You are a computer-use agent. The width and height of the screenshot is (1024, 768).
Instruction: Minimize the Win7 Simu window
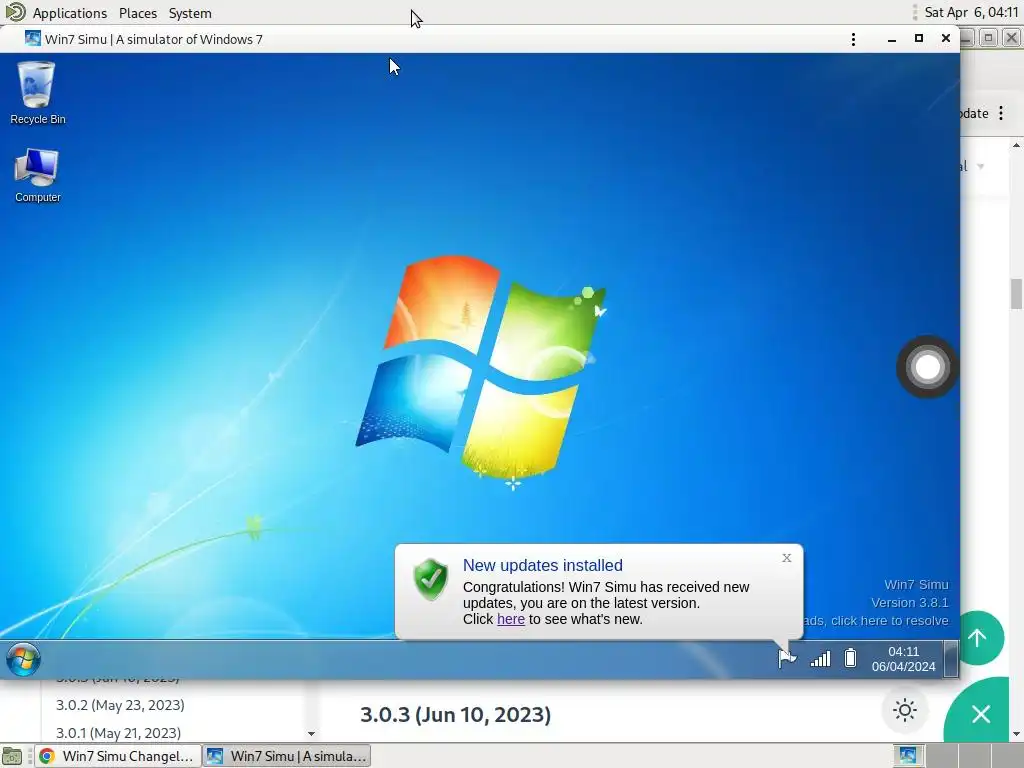tap(891, 39)
